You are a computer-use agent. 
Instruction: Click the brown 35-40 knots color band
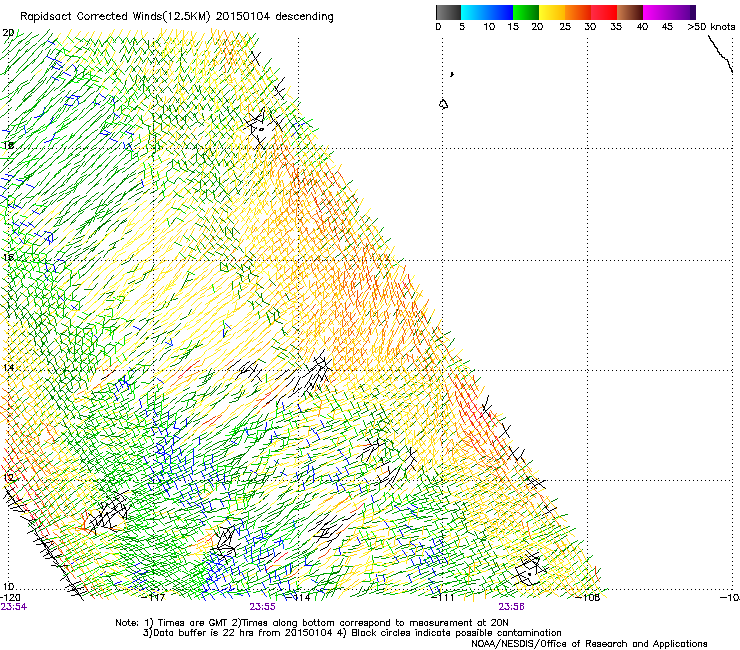(630, 12)
